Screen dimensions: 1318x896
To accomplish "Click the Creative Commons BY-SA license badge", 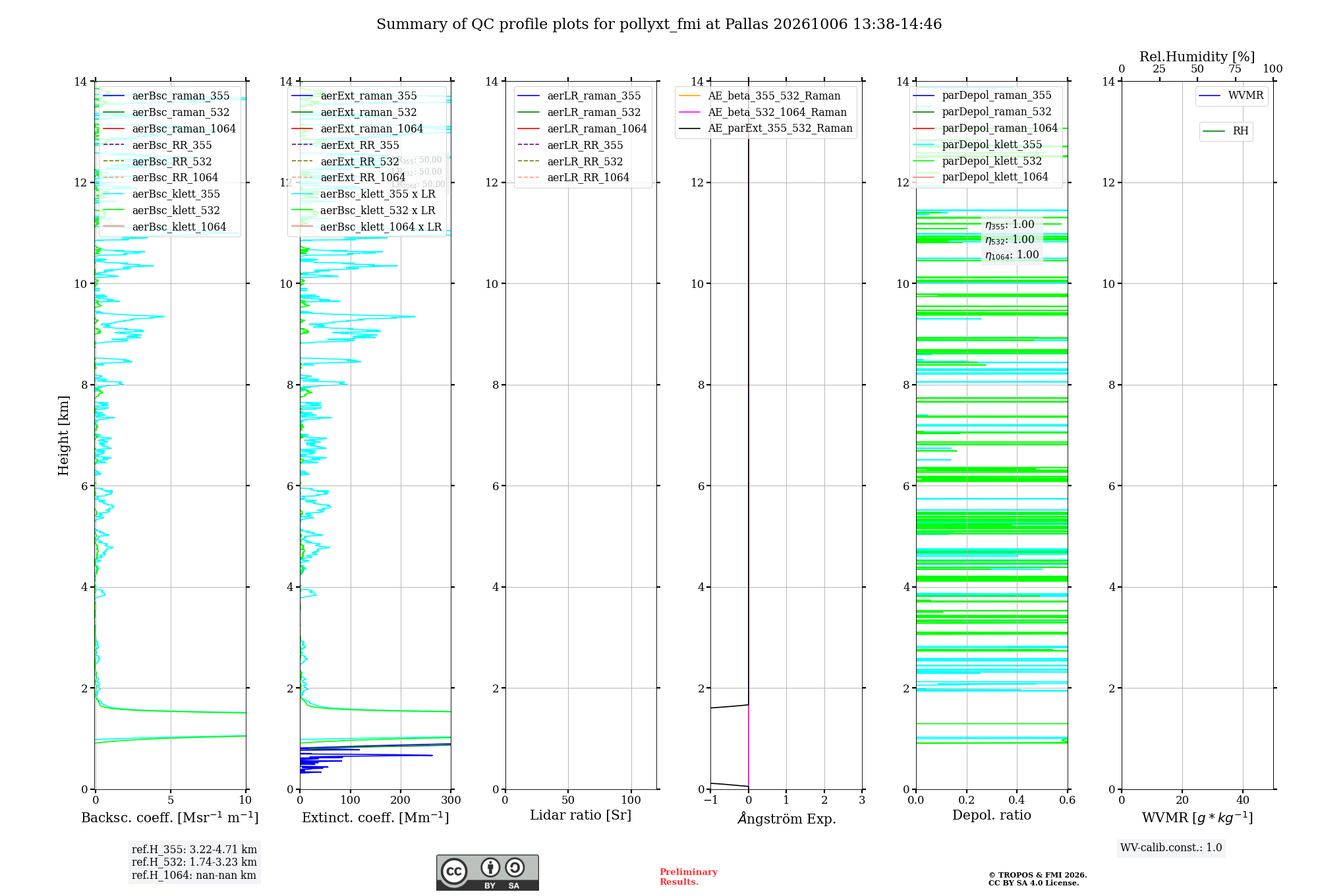I will (487, 872).
